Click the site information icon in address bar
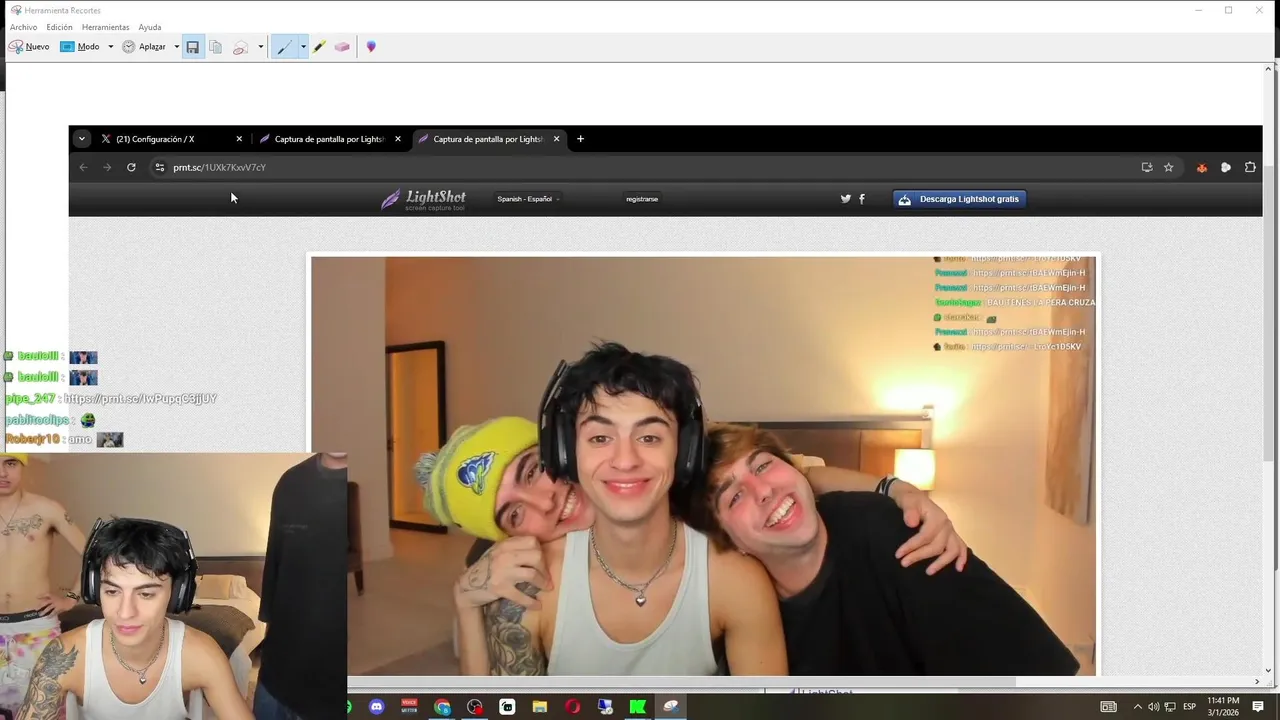 [159, 167]
